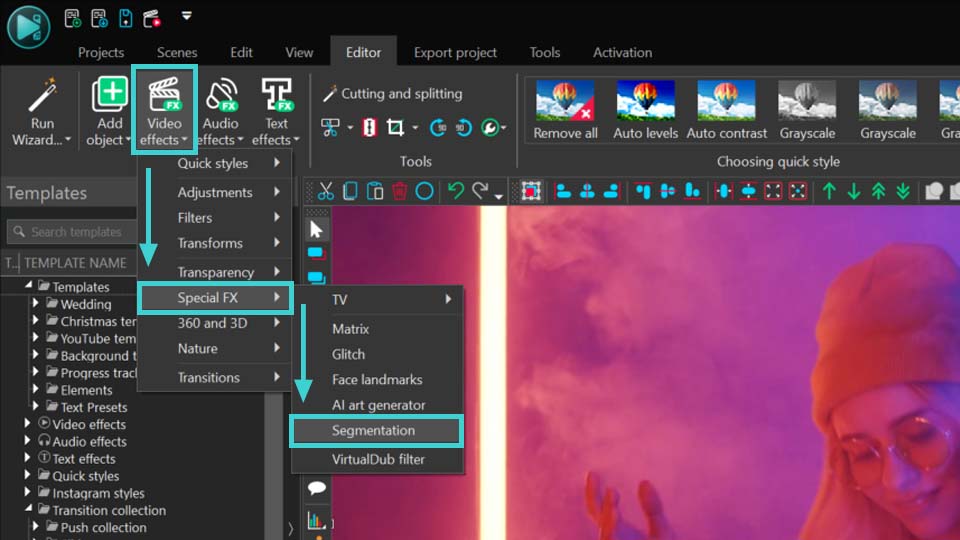Open the Audio effects button

[x=221, y=111]
